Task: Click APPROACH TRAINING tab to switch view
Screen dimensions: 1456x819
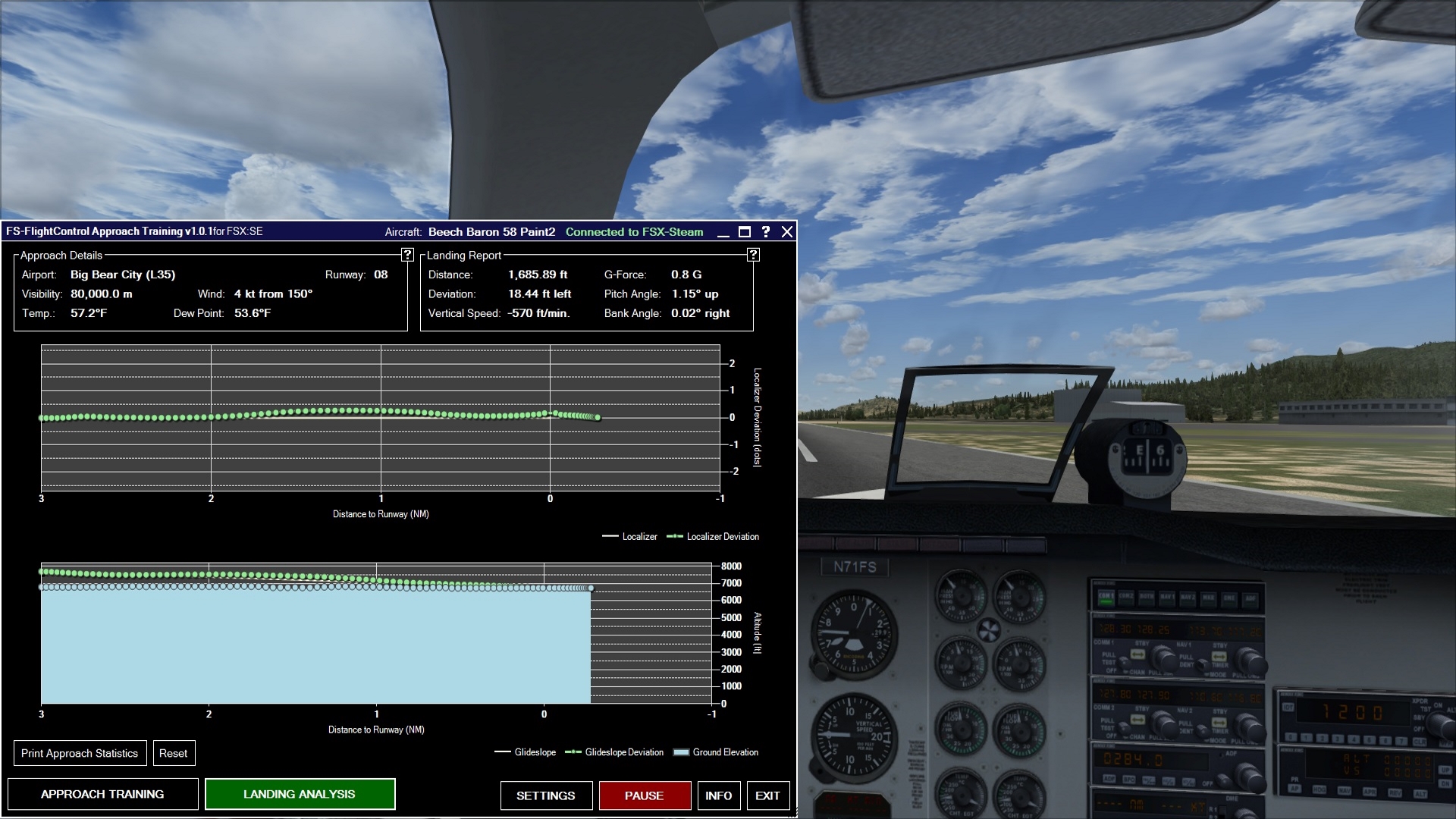Action: pos(102,794)
